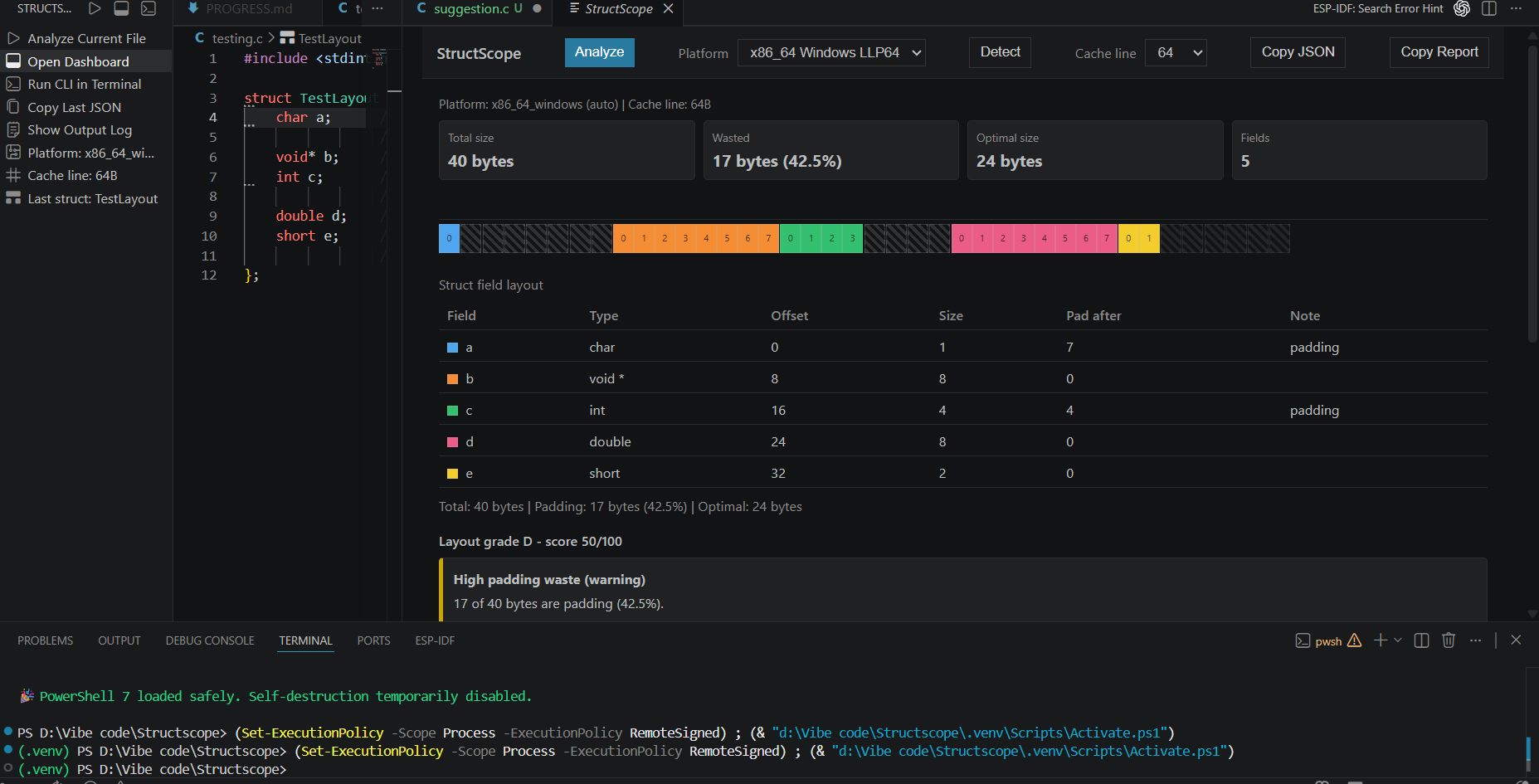The width and height of the screenshot is (1539, 784).
Task: Select Run CLI in Terminal sidebar item
Action: point(86,84)
